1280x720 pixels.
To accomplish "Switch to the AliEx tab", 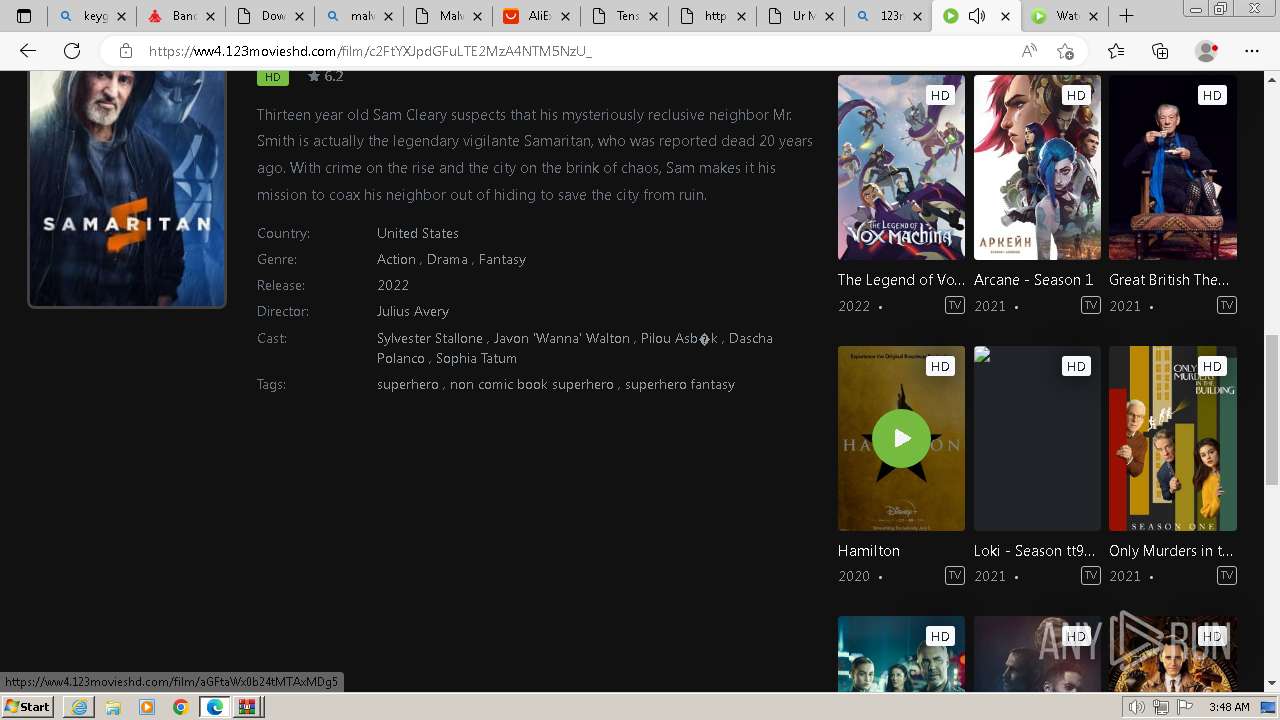I will point(538,16).
